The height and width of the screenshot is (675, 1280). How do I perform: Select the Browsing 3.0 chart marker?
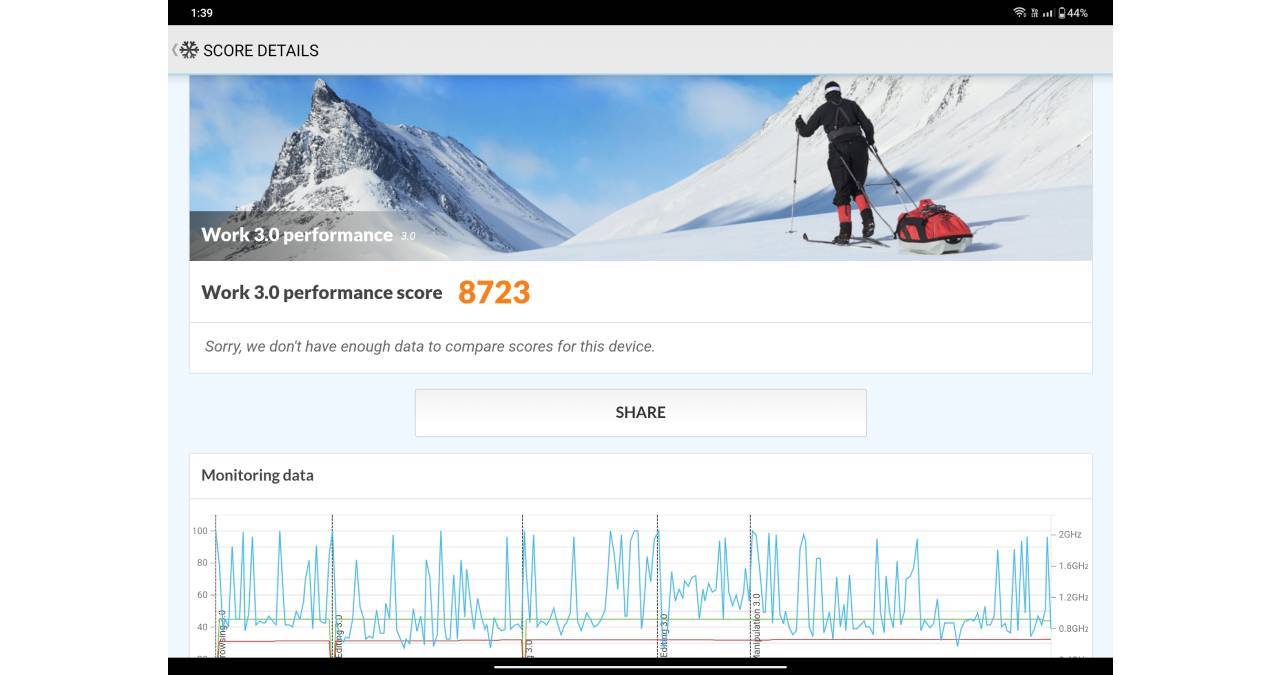coord(222,632)
